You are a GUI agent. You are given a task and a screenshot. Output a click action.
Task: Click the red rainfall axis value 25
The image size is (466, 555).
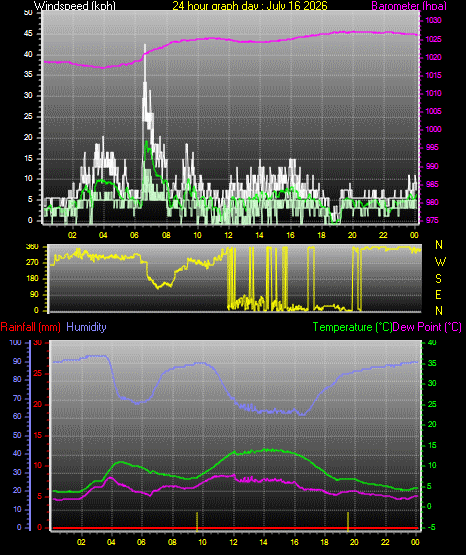click(37, 374)
